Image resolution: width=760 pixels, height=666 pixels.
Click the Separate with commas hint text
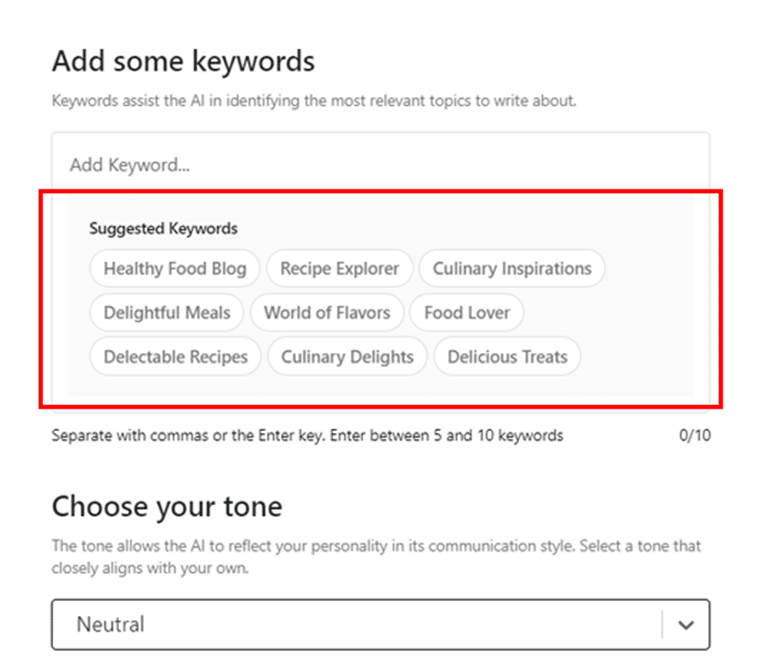click(307, 435)
